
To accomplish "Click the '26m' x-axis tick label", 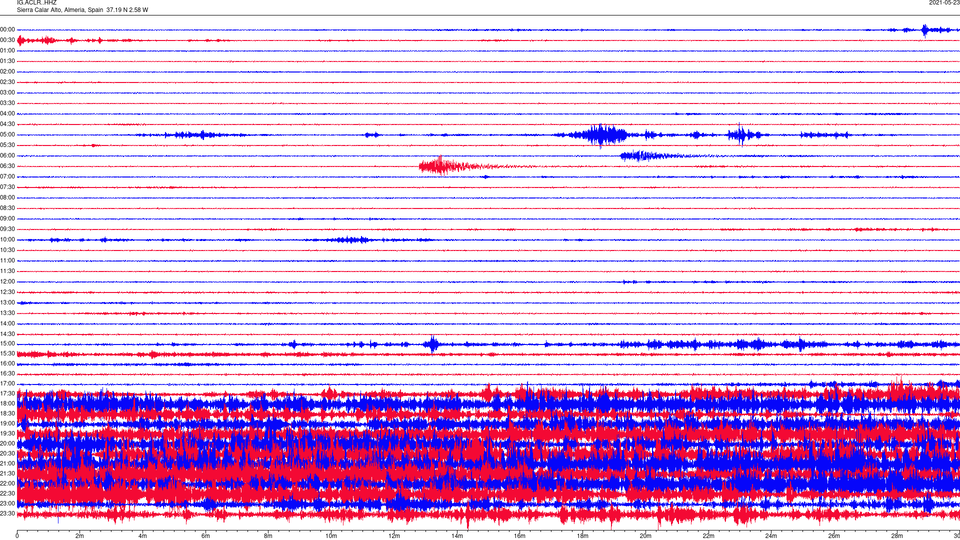I will tap(834, 536).
